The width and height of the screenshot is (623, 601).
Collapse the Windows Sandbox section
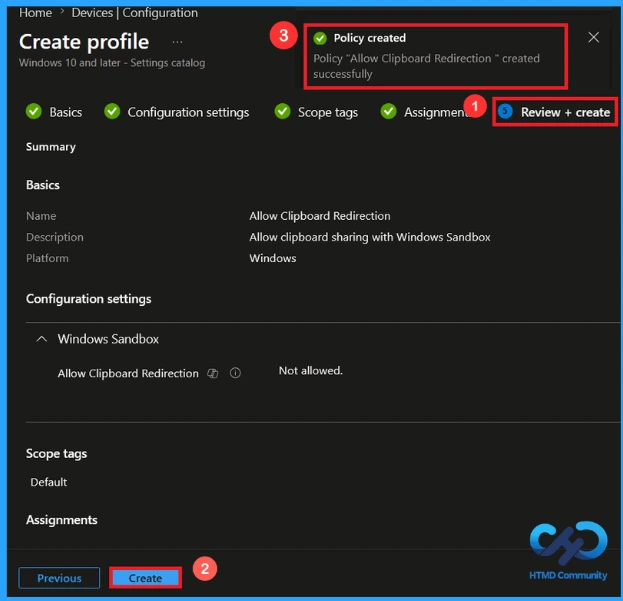(x=42, y=339)
